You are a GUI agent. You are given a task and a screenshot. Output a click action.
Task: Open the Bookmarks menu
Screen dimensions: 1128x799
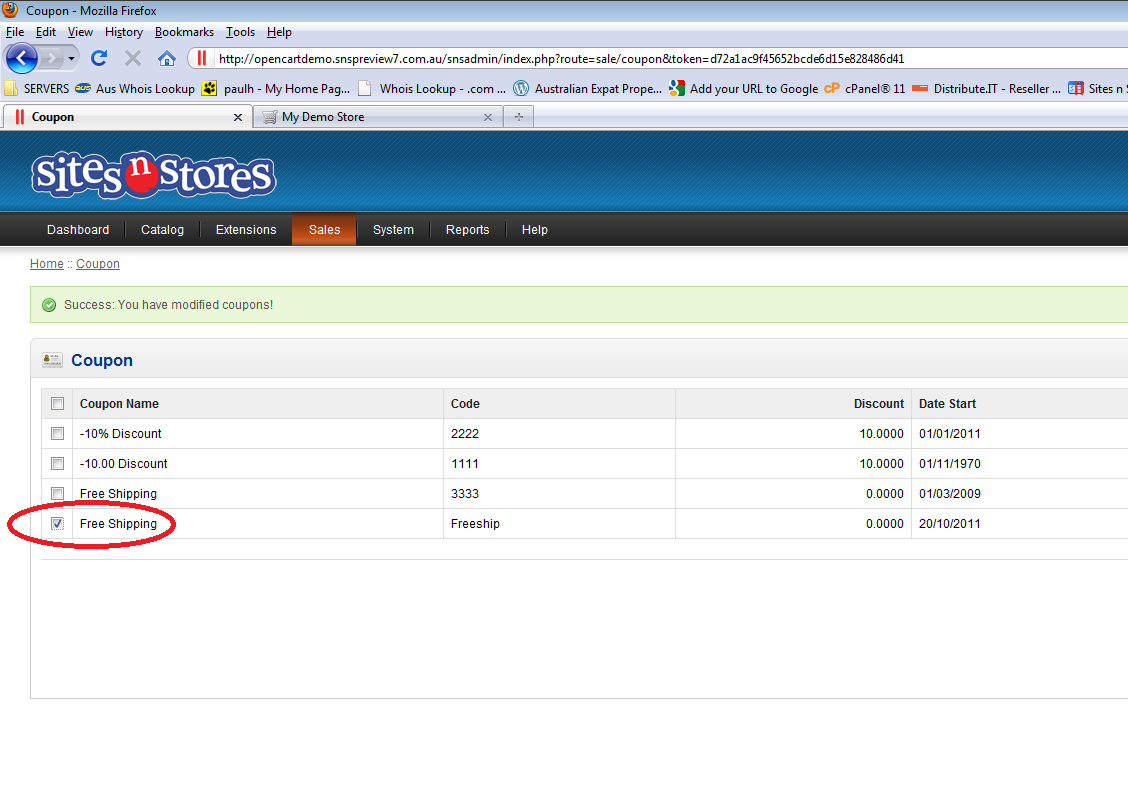point(184,32)
